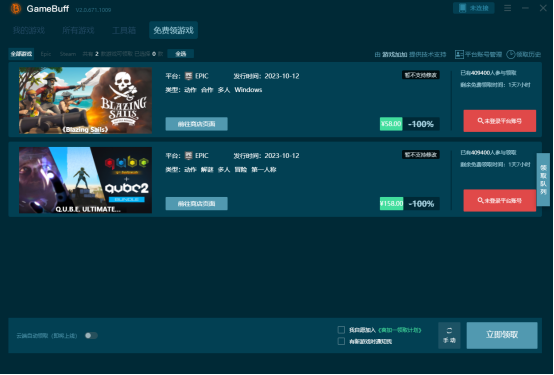Click the EPIC platform icon for Q.U.B.E.
Viewport: 554px width, 375px height.
(189, 156)
